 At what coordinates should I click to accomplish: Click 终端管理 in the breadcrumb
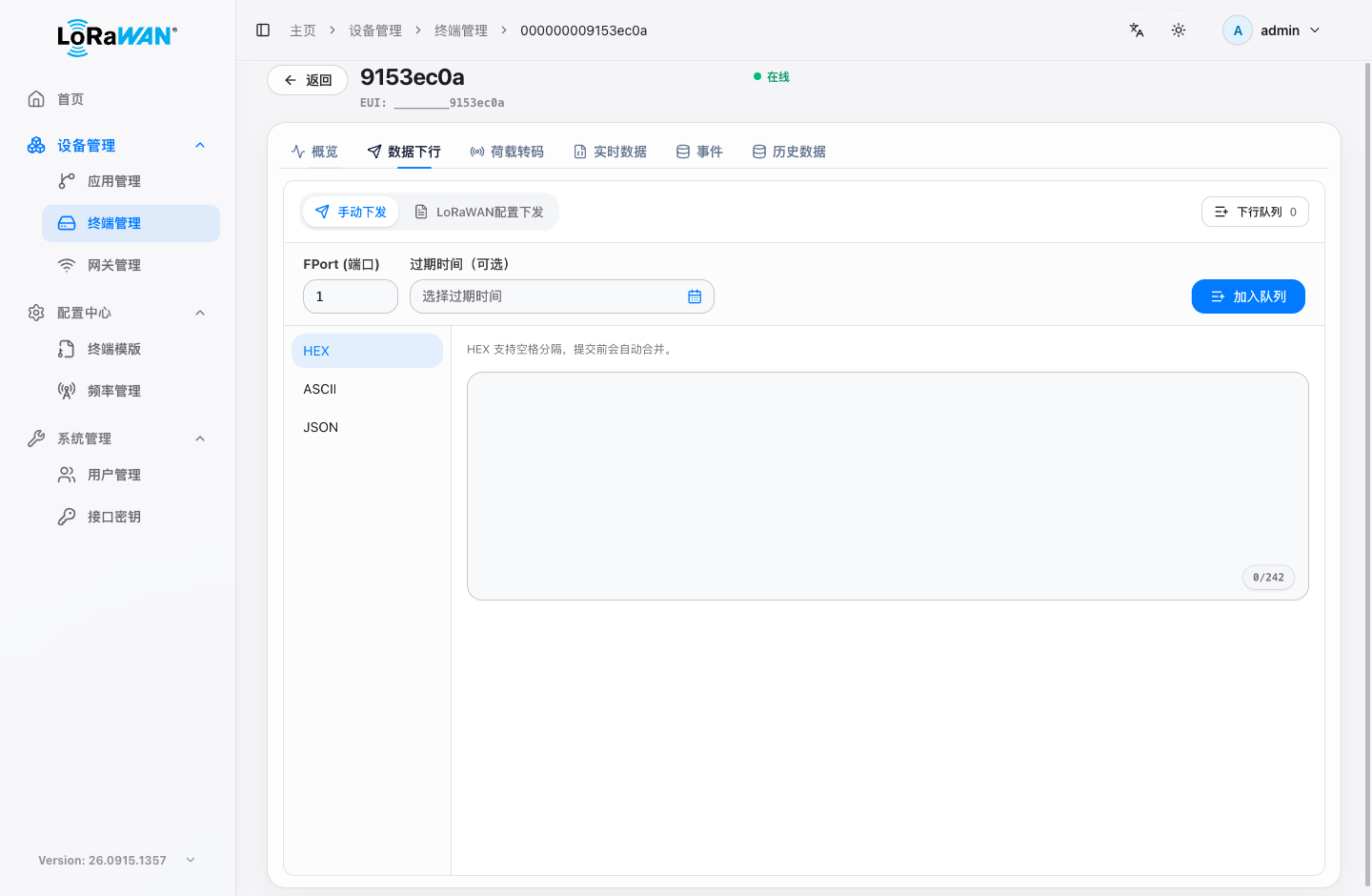click(461, 31)
